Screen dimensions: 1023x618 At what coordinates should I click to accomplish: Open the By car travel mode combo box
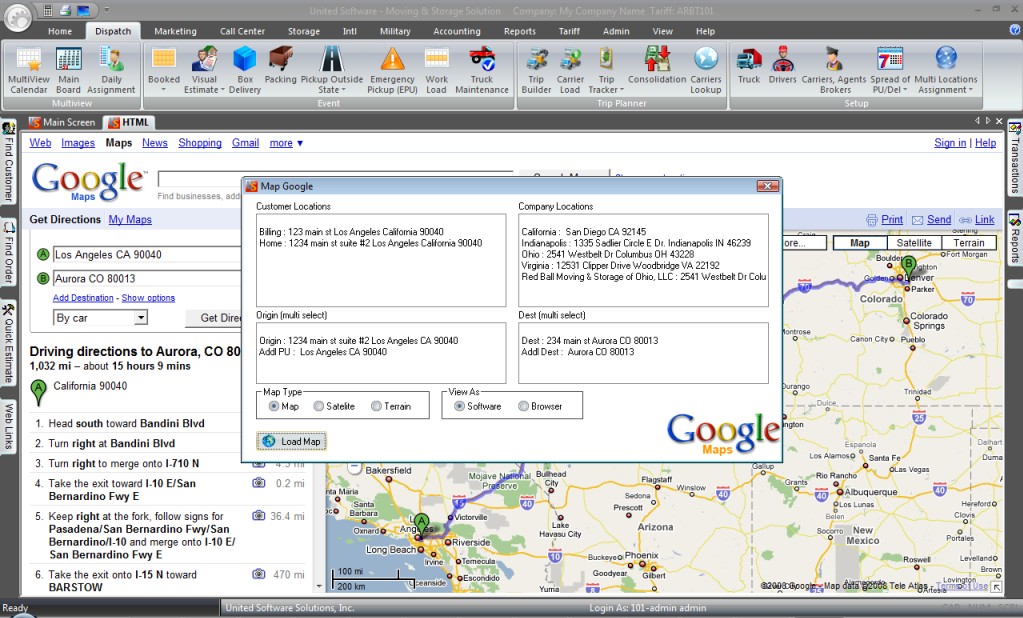click(x=100, y=318)
